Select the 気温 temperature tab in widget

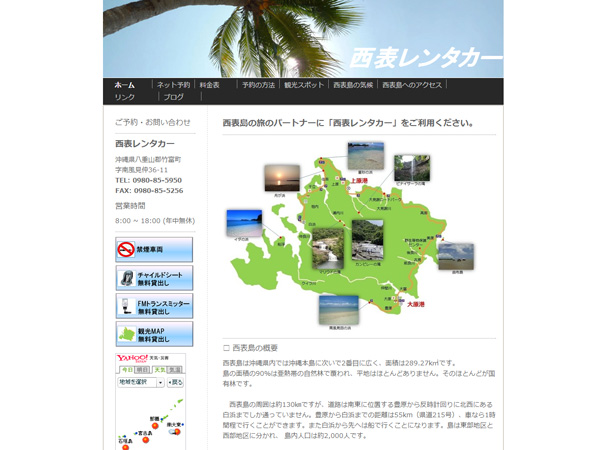(x=175, y=370)
